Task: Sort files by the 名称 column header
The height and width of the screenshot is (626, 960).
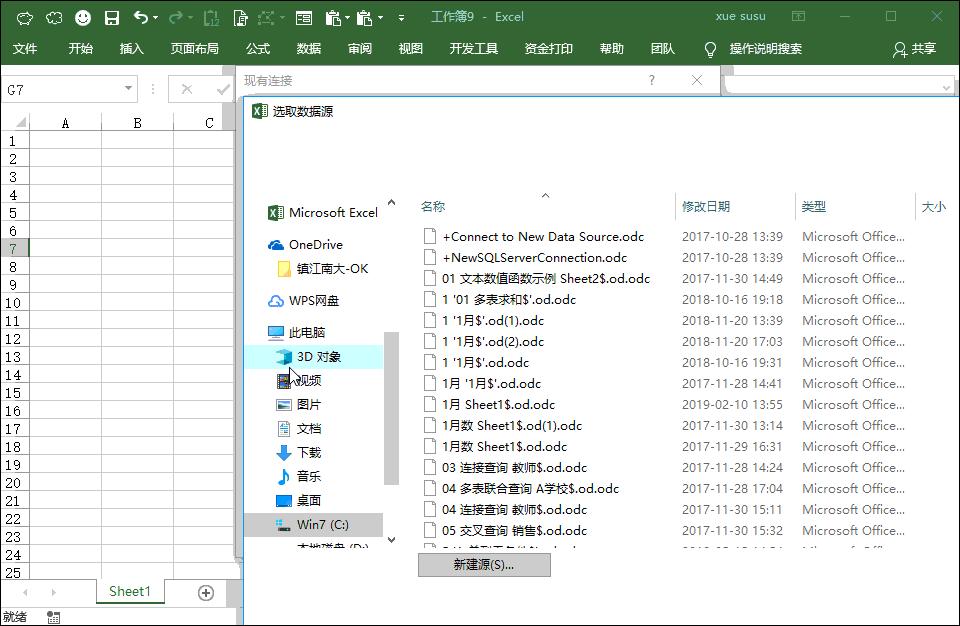Action: tap(433, 206)
